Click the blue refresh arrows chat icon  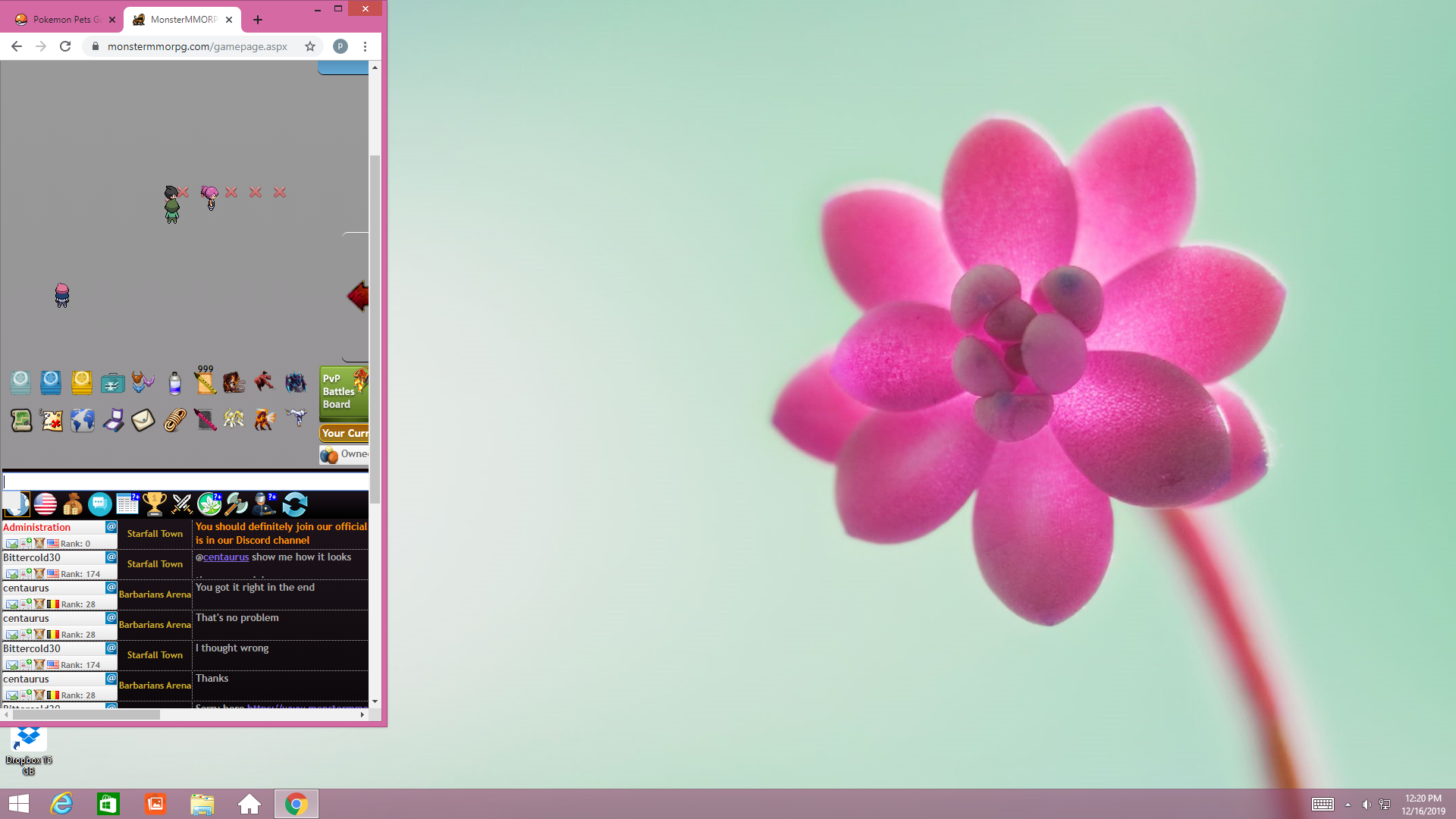295,504
